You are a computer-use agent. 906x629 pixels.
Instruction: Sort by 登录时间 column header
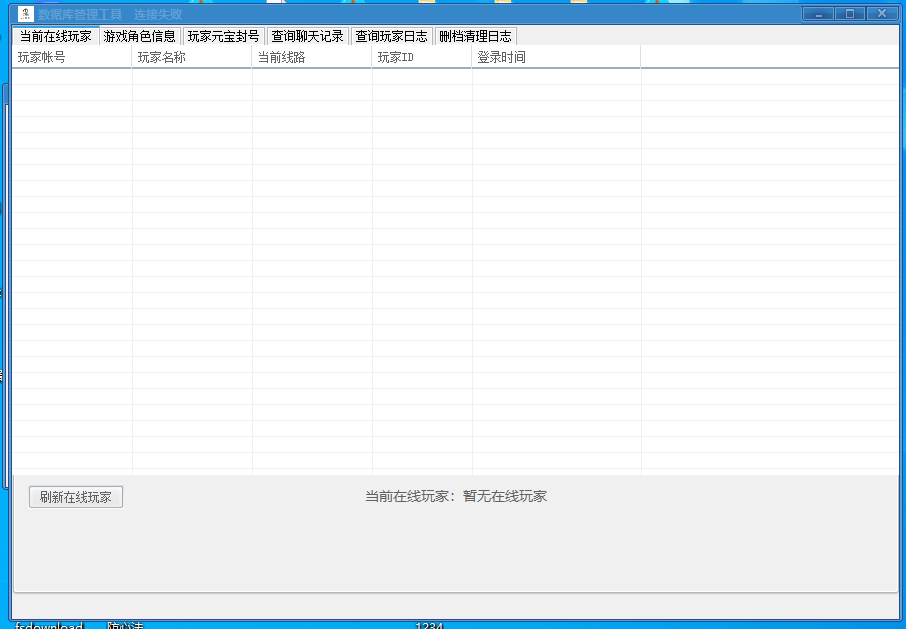(556, 57)
